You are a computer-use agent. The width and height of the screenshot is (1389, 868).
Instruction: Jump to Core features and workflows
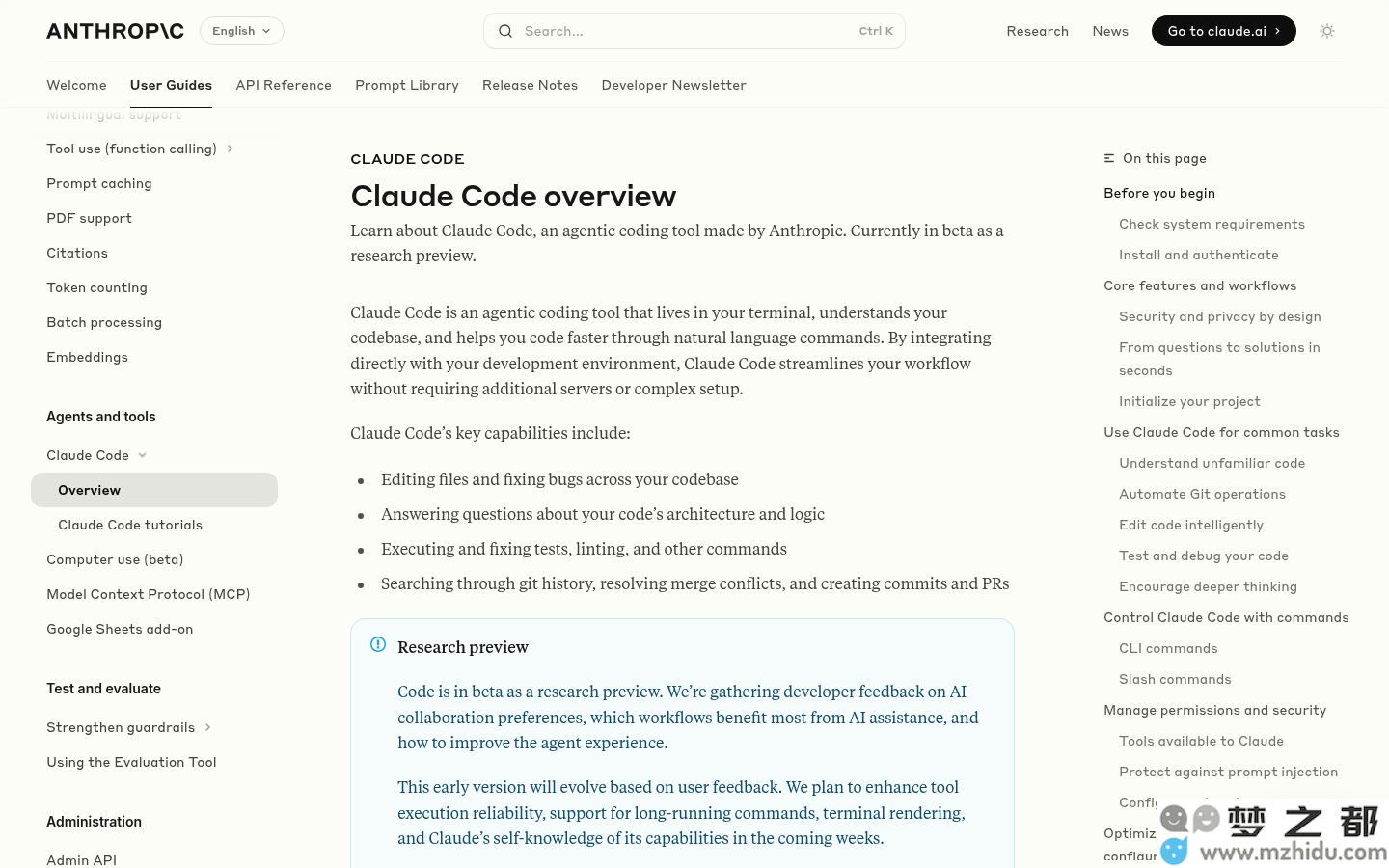tap(1200, 285)
